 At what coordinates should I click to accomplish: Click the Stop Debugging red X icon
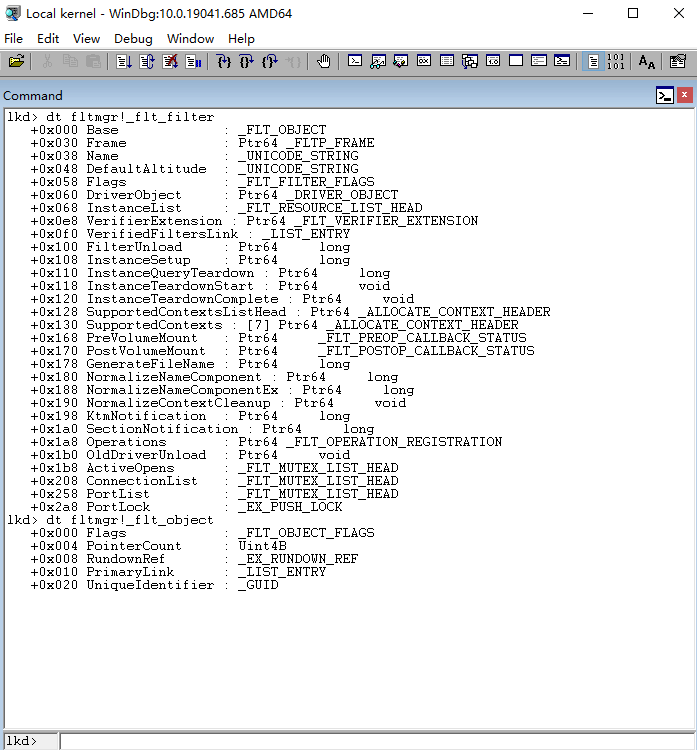click(170, 61)
